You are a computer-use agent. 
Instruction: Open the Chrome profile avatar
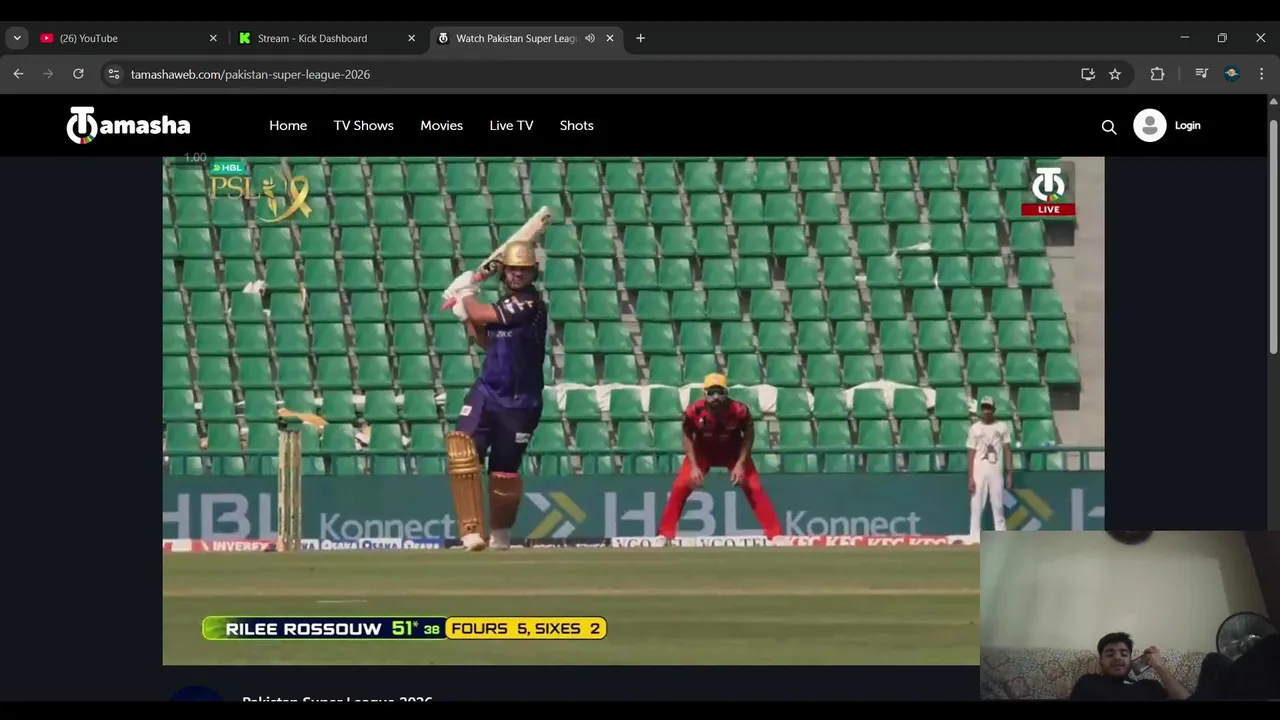coord(1232,74)
